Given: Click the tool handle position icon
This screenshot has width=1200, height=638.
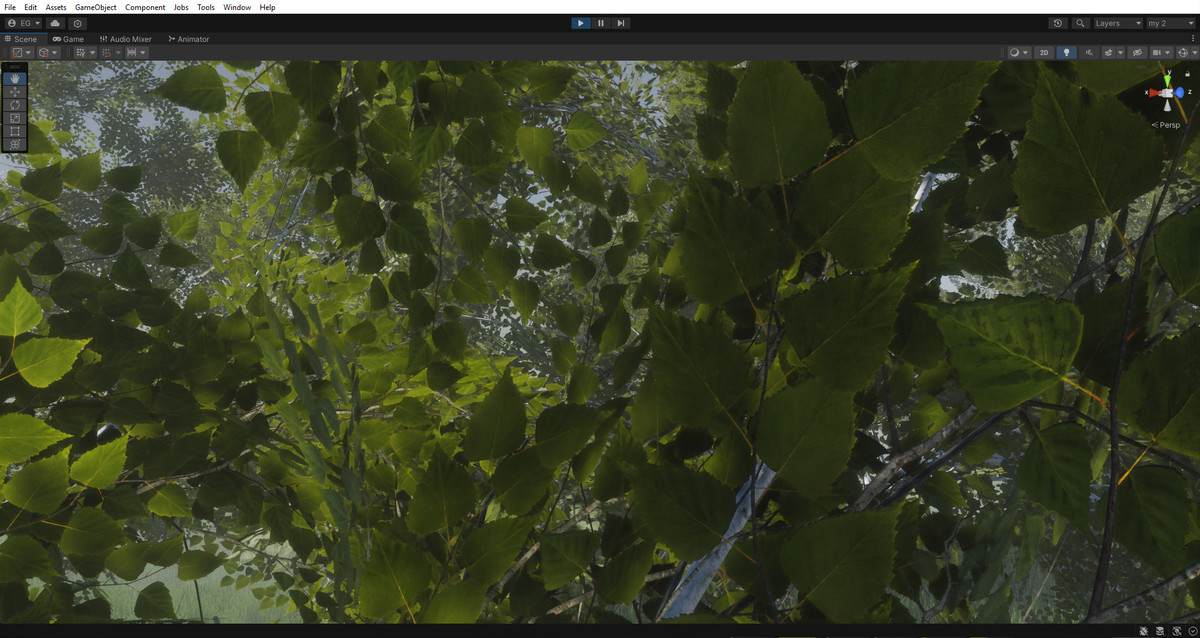Looking at the screenshot, I should [x=17, y=52].
